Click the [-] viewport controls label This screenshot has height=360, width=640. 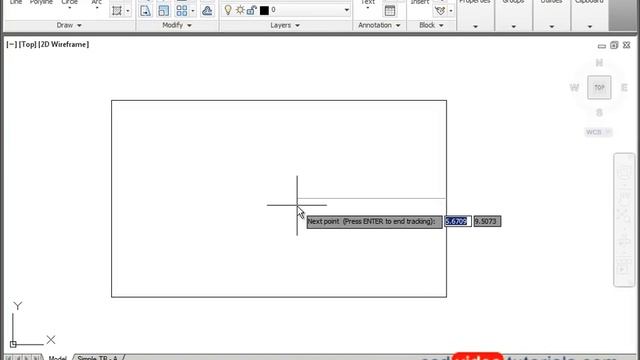click(x=11, y=44)
